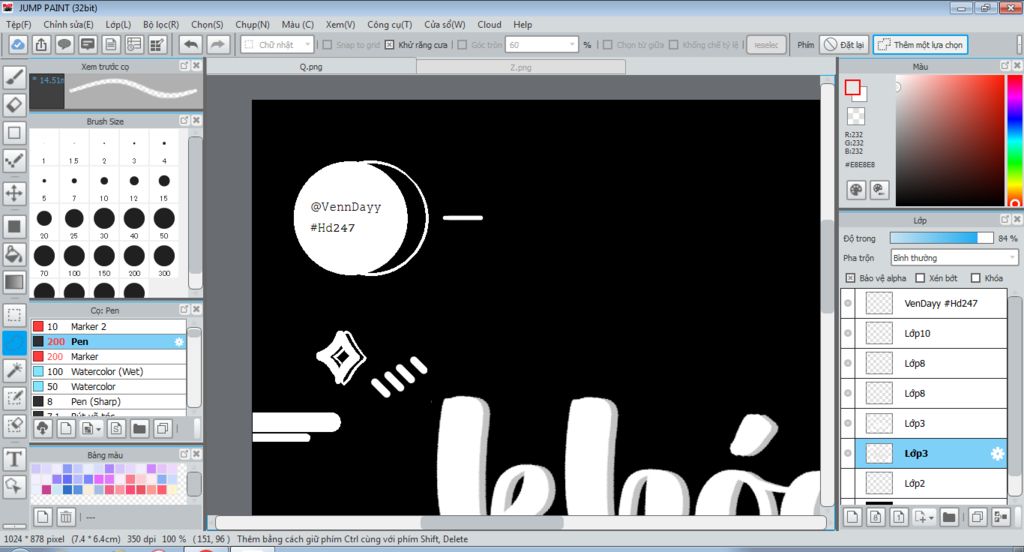Open Pen brush settings gear
This screenshot has width=1024, height=552.
coord(179,342)
